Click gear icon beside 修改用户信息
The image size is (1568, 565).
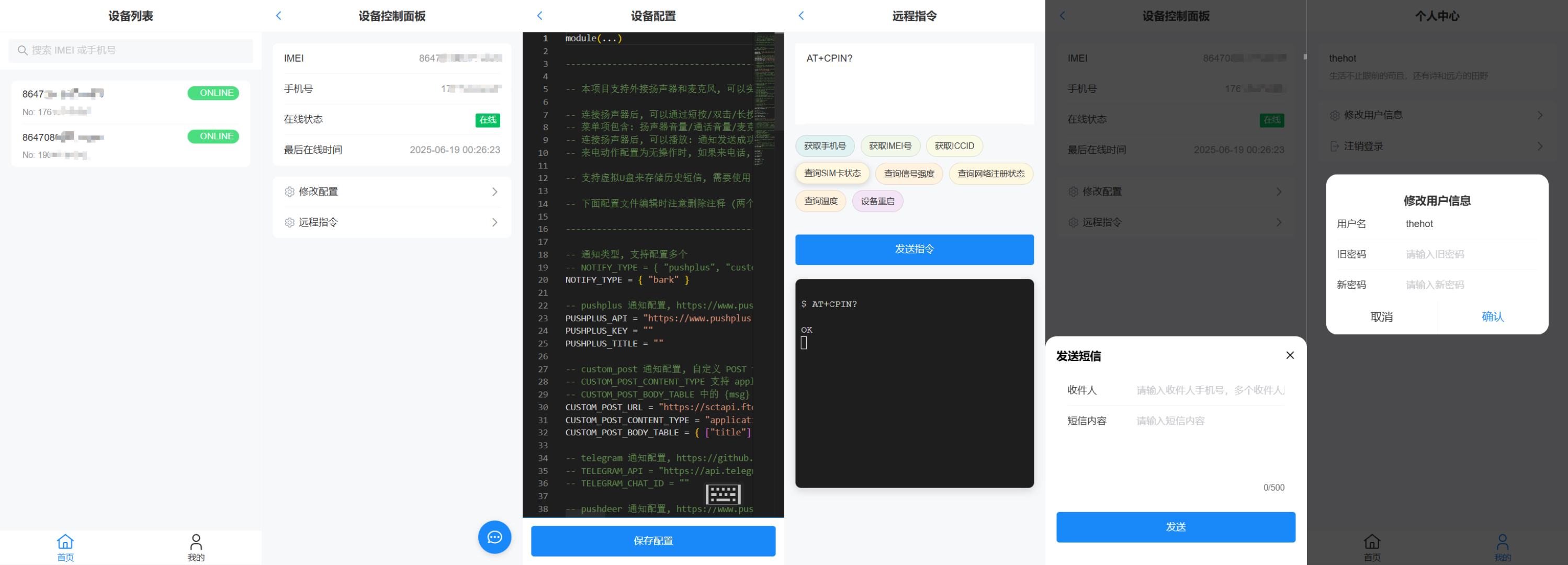pos(1335,115)
